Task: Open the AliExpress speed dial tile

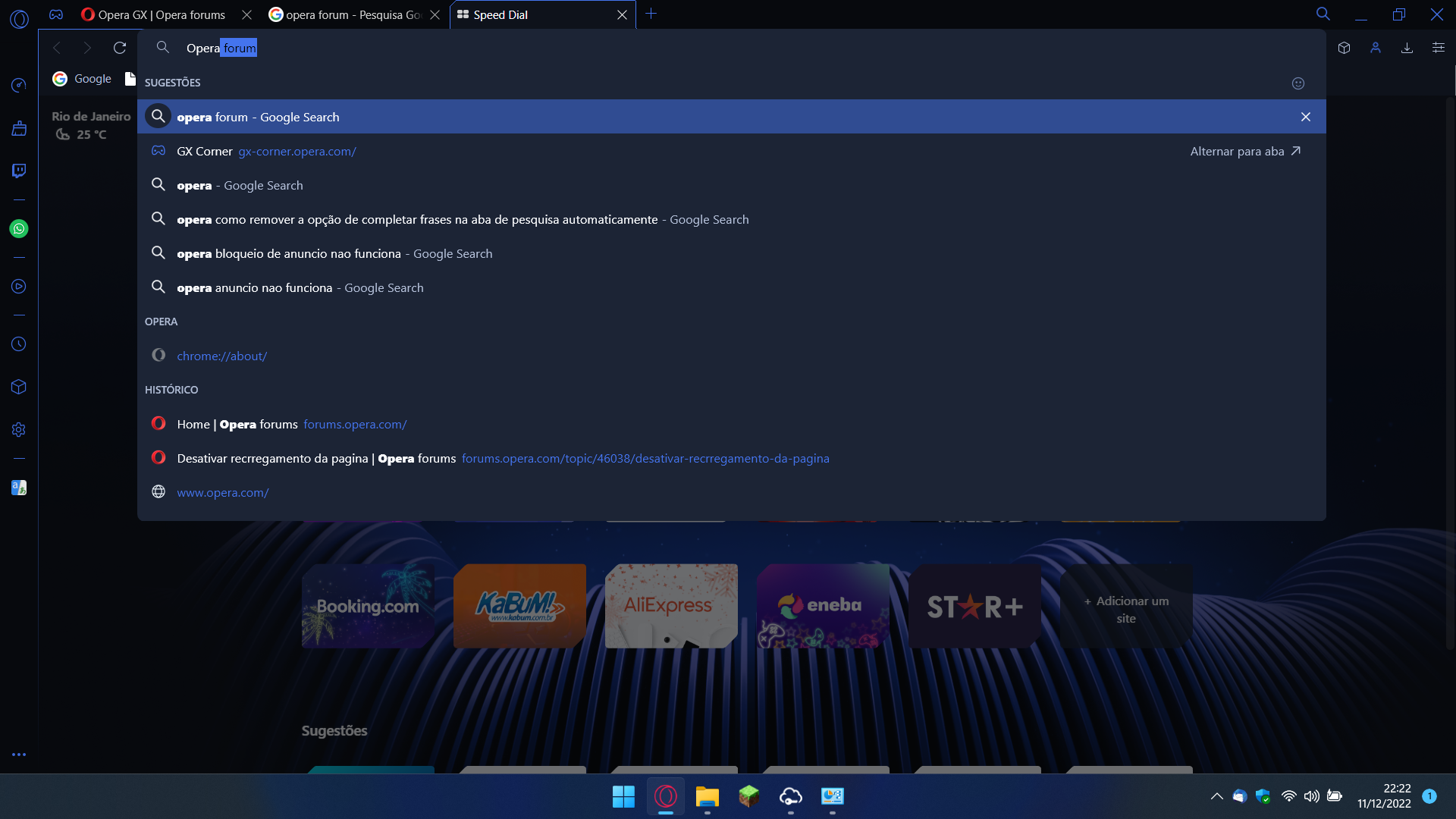Action: click(x=671, y=606)
